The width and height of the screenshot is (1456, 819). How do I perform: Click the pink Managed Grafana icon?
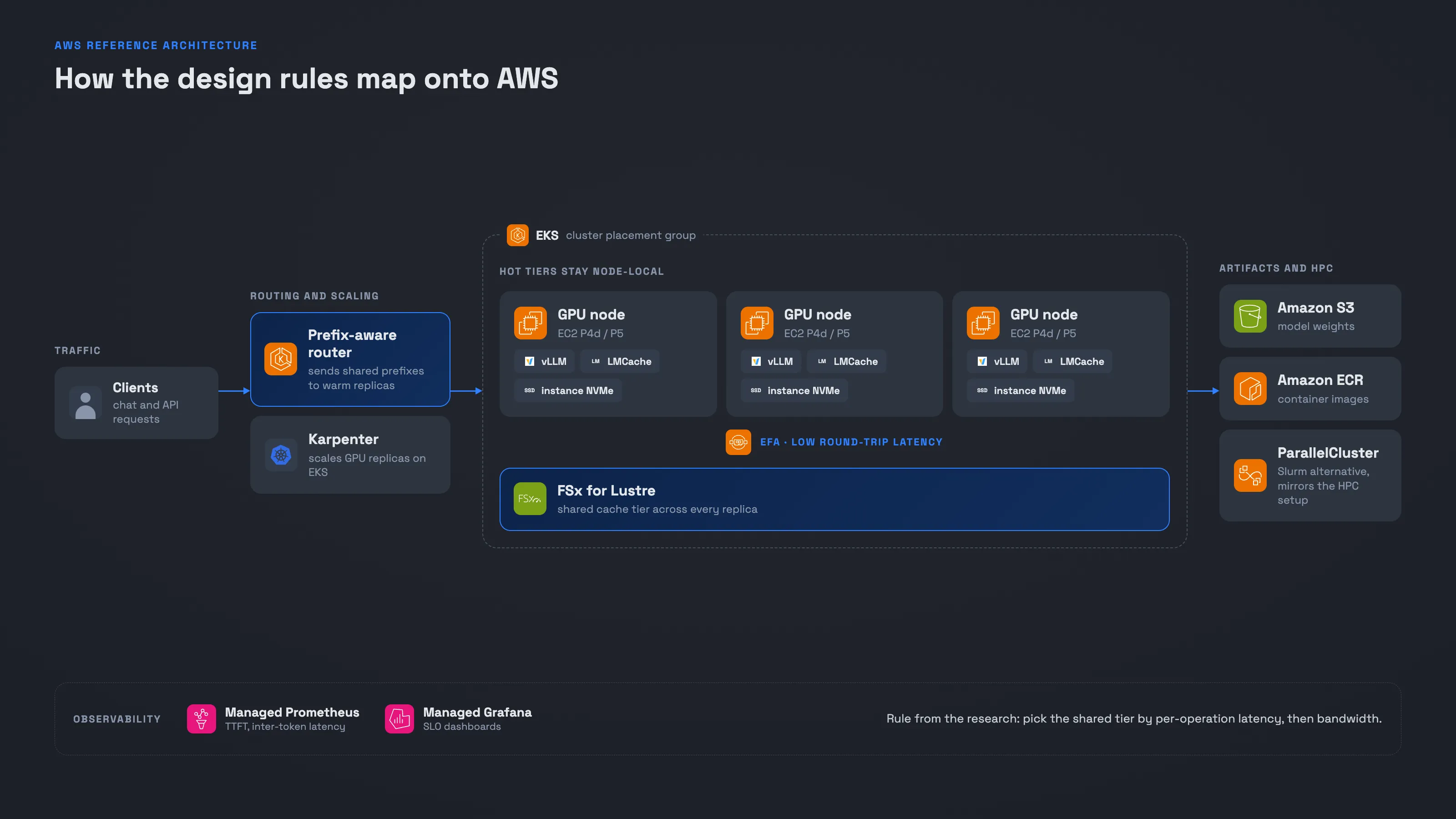[x=399, y=719]
